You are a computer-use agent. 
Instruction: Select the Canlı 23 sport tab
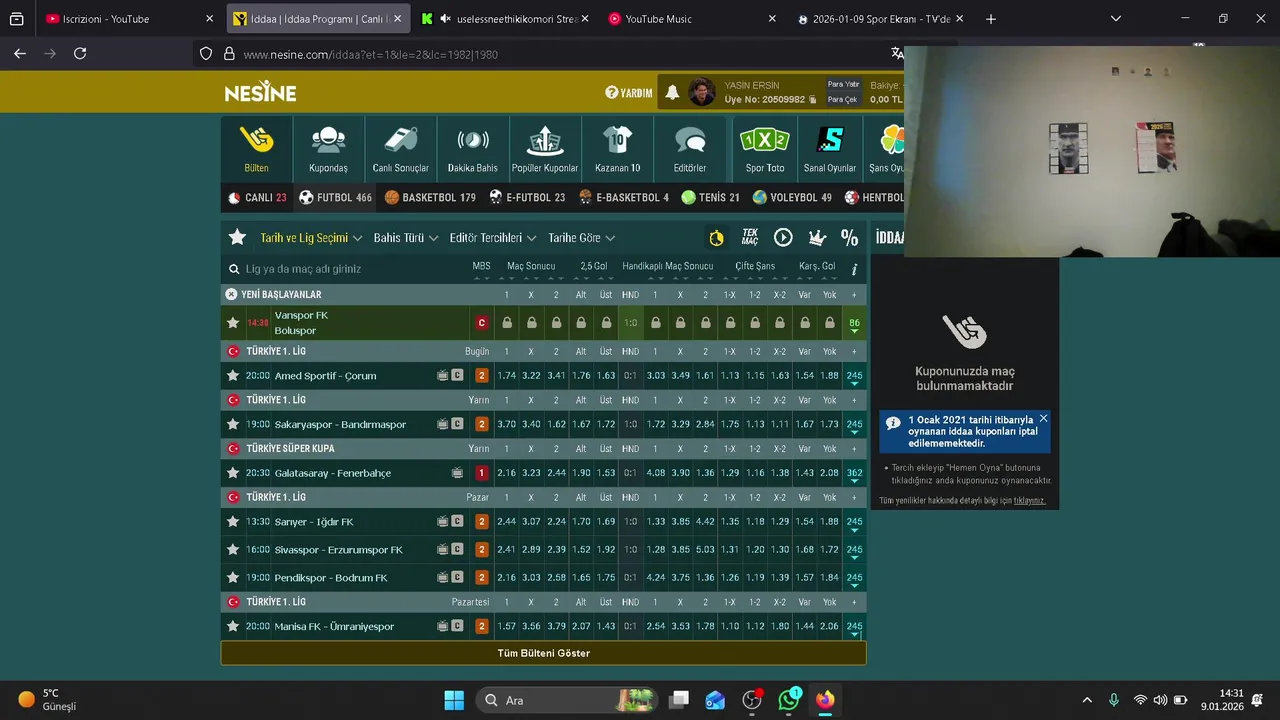[x=257, y=198]
